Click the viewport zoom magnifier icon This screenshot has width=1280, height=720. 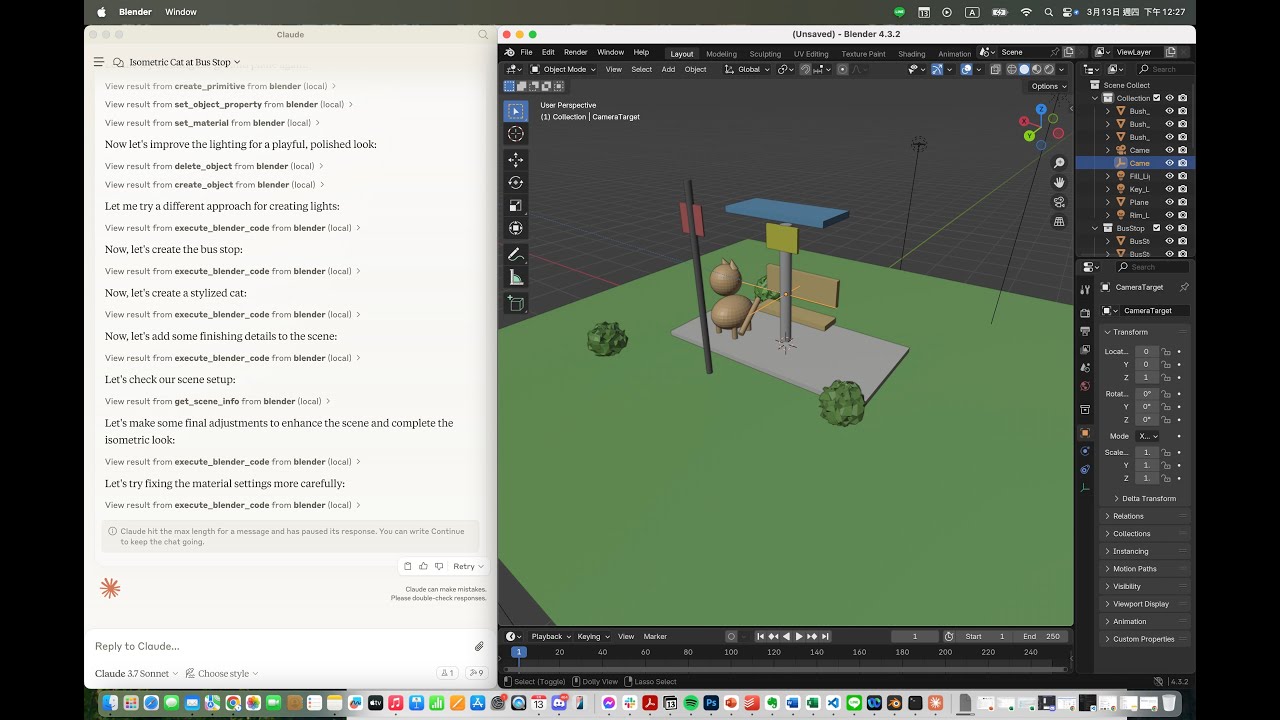coord(1060,163)
